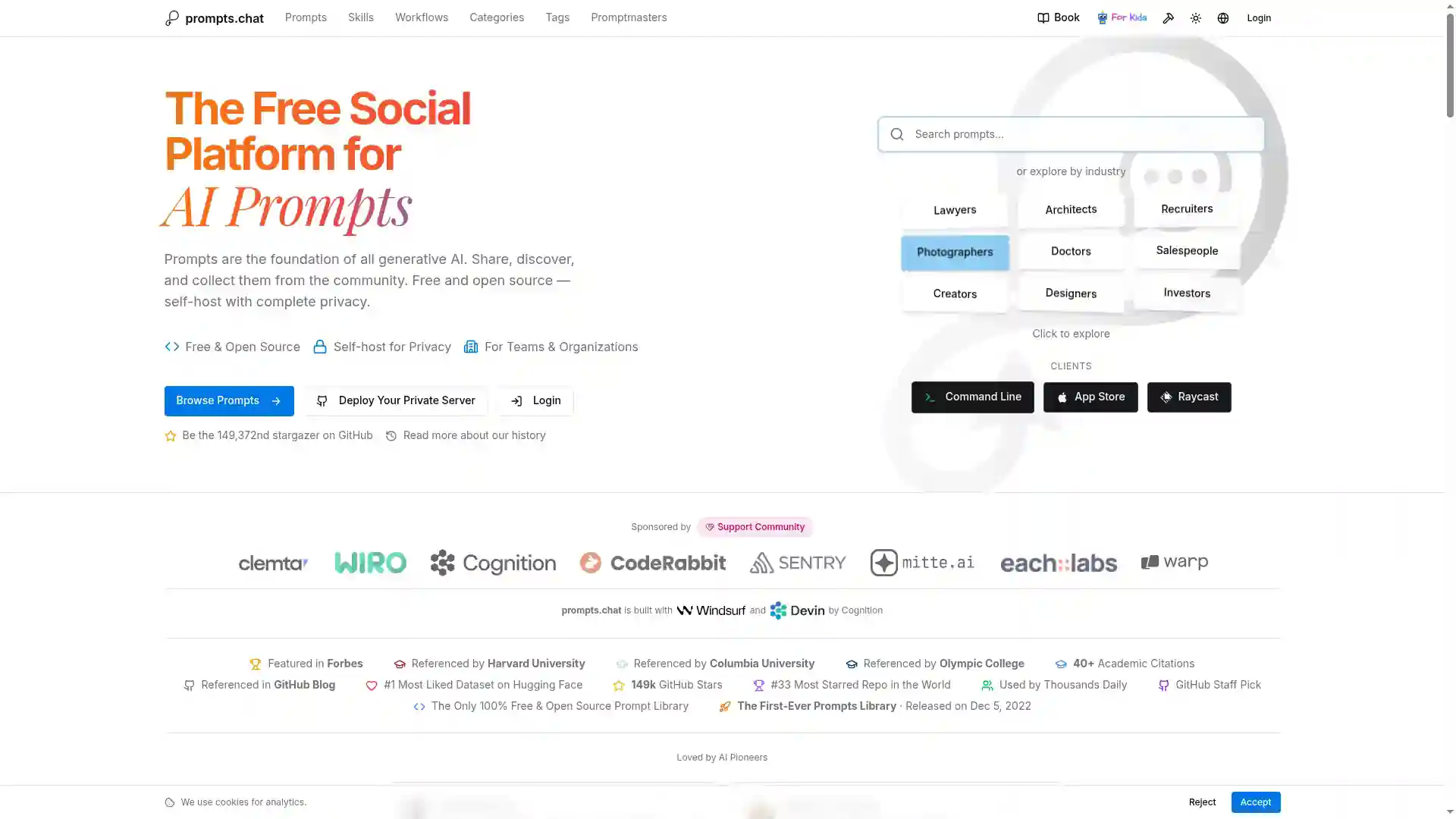Accept analytics cookies
Viewport: 1456px width, 819px height.
pyautogui.click(x=1256, y=802)
